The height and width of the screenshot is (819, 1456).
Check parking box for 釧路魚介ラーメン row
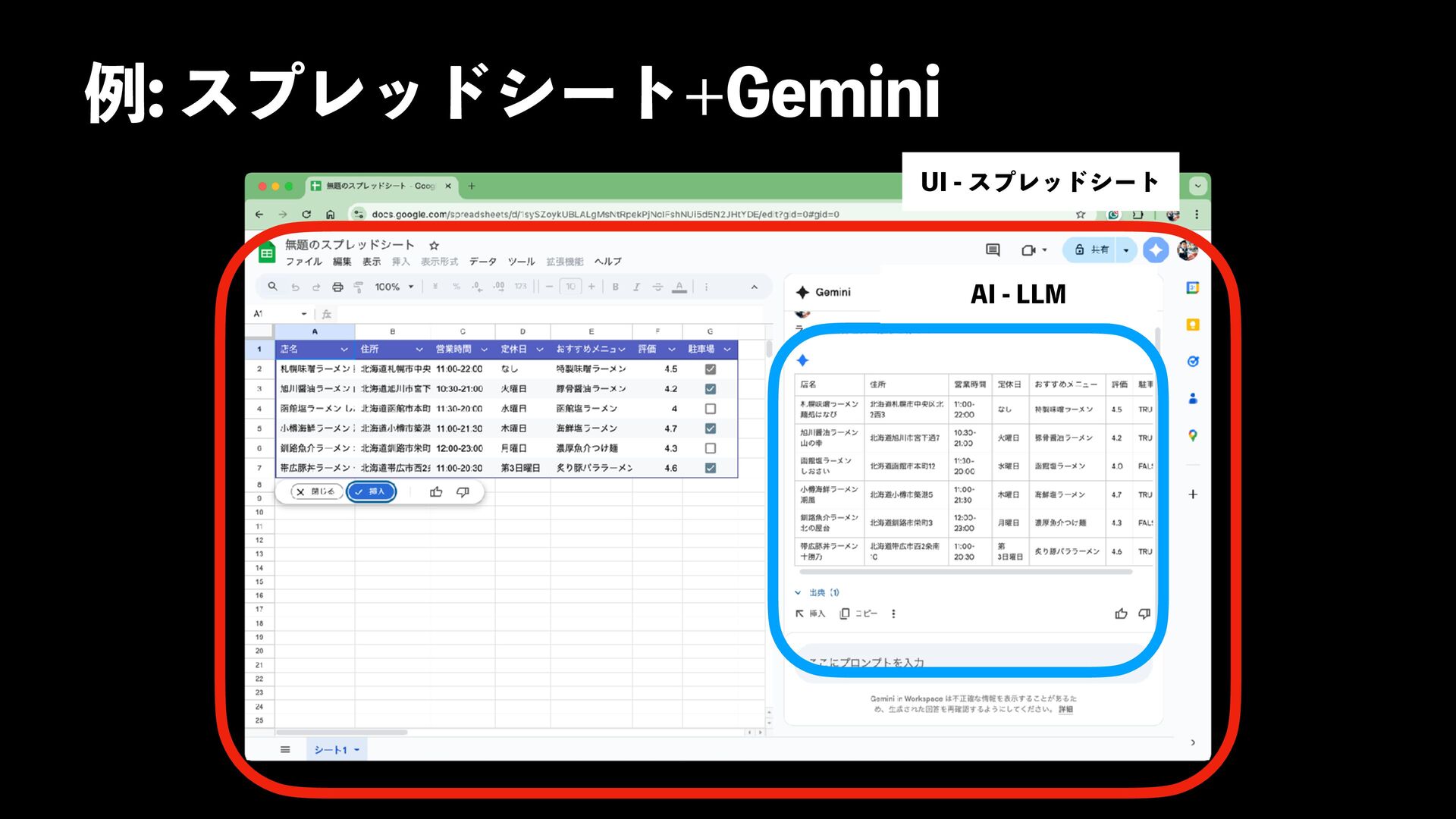[x=711, y=448]
